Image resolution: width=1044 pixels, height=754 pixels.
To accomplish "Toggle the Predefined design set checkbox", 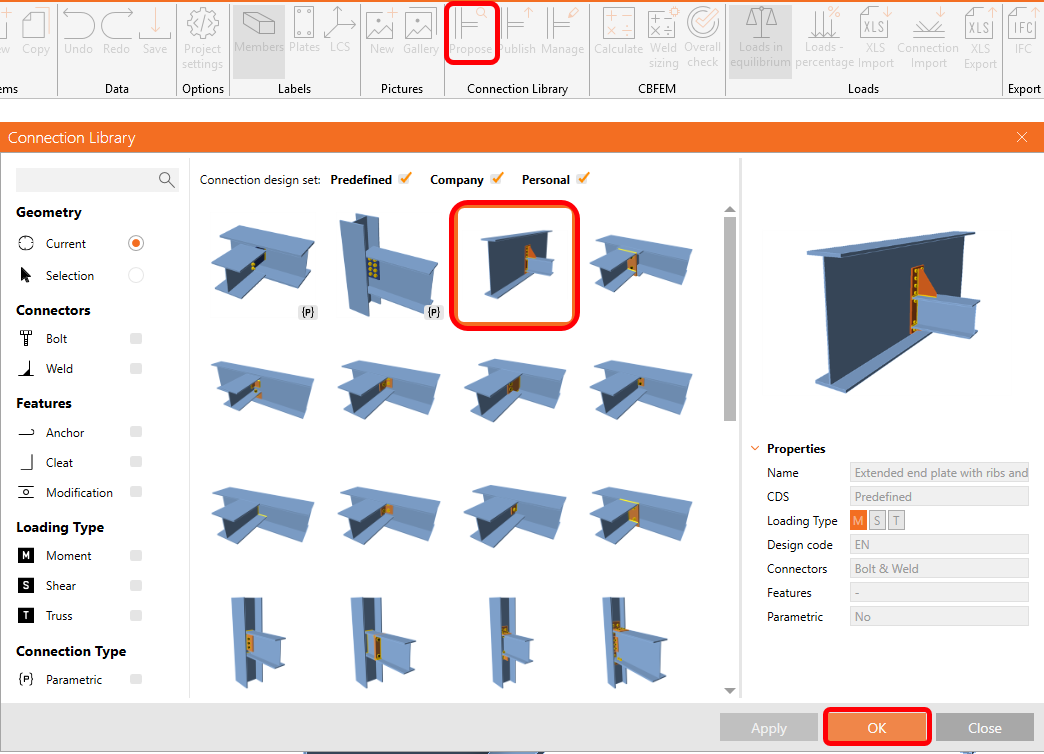I will click(405, 179).
